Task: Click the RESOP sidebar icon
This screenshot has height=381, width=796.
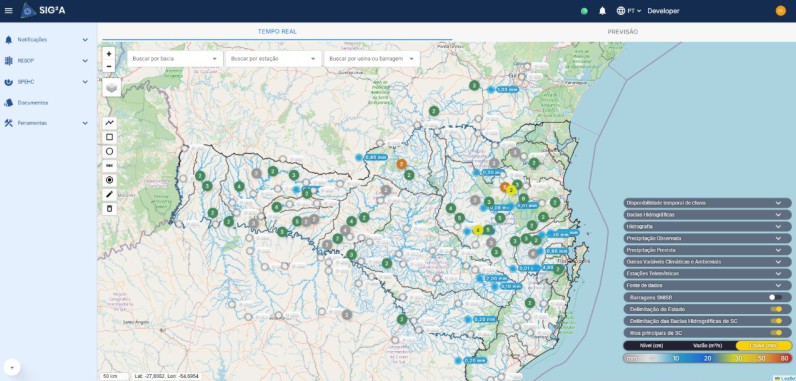Action: pos(8,60)
